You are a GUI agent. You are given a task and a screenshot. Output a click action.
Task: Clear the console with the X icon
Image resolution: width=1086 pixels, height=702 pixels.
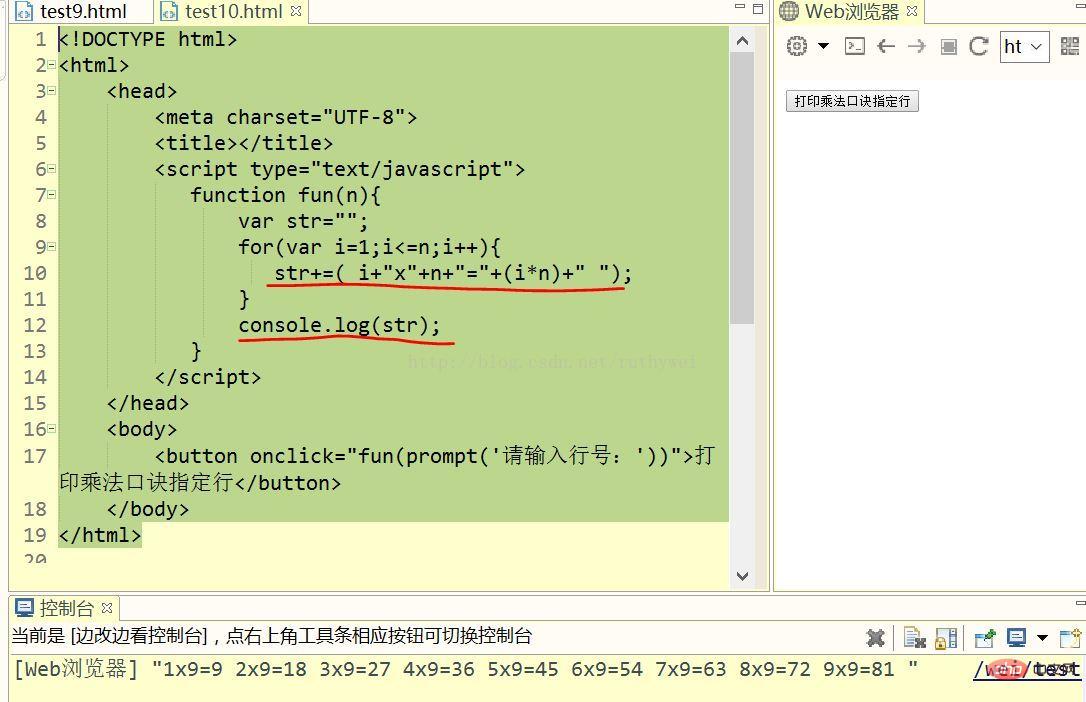click(875, 637)
